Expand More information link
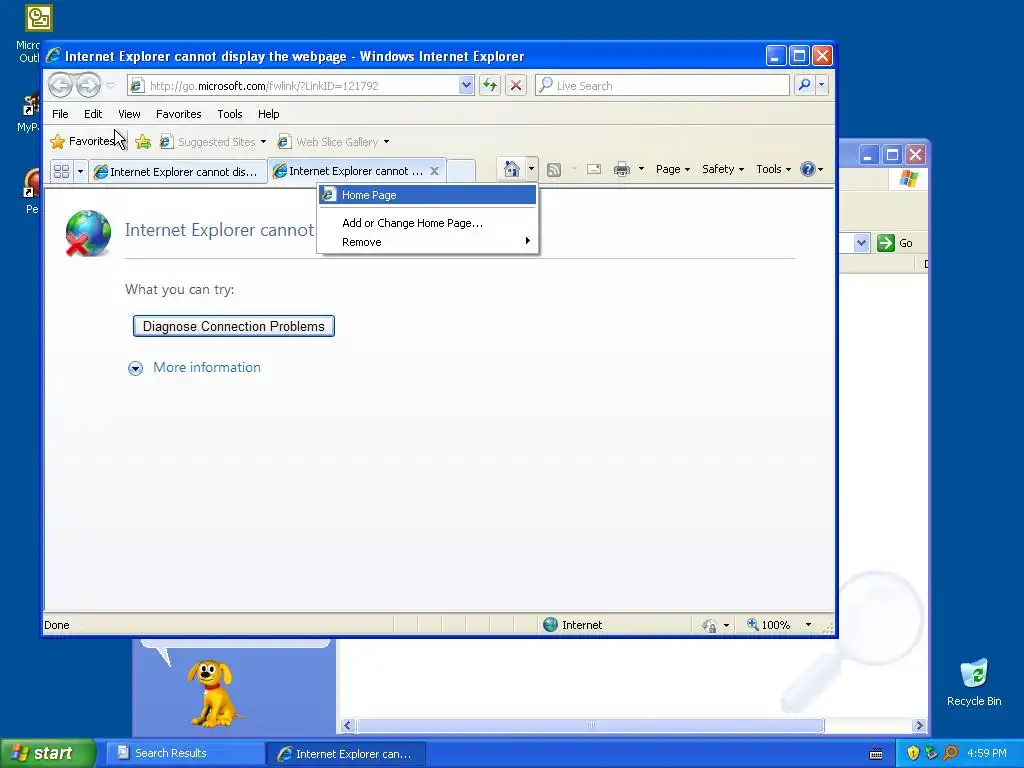 (206, 367)
